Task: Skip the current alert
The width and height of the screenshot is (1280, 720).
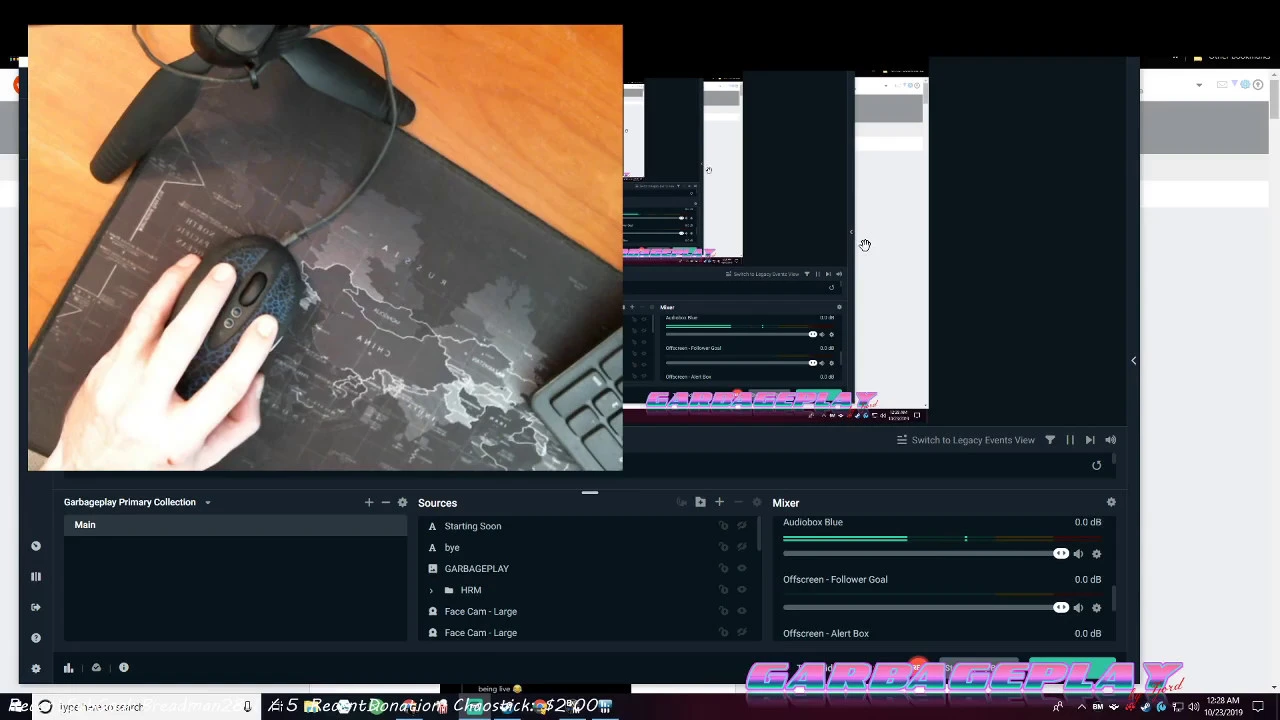Action: tap(1090, 440)
